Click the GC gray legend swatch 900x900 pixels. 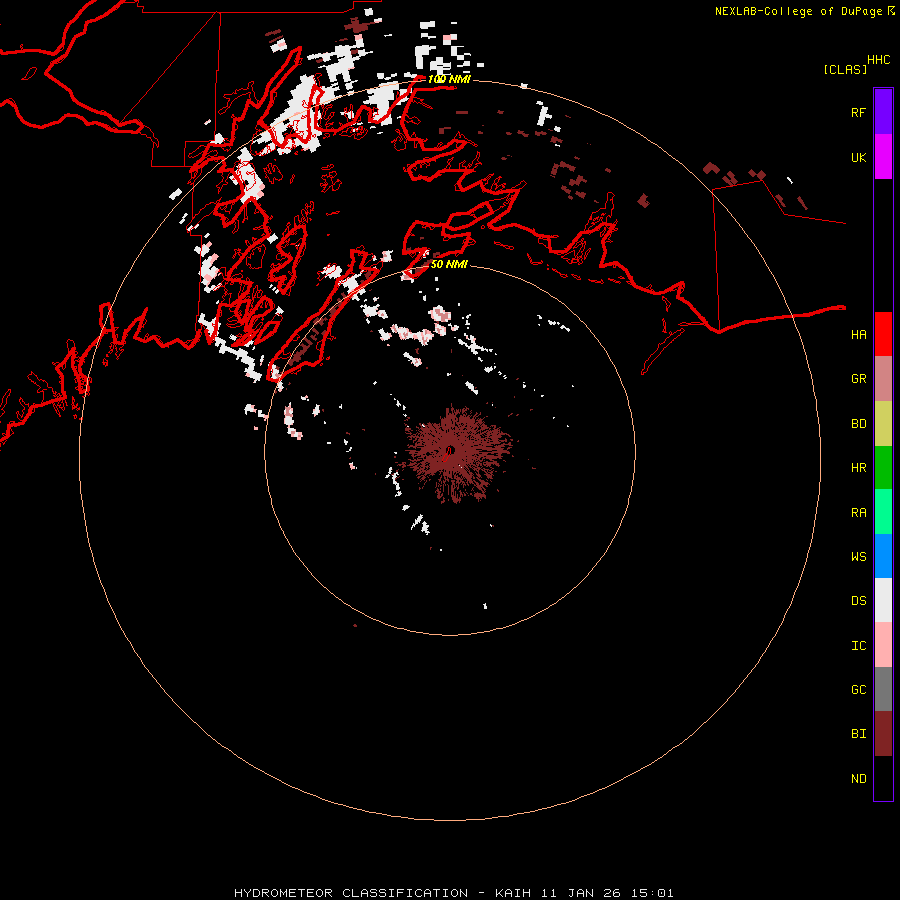(x=883, y=689)
